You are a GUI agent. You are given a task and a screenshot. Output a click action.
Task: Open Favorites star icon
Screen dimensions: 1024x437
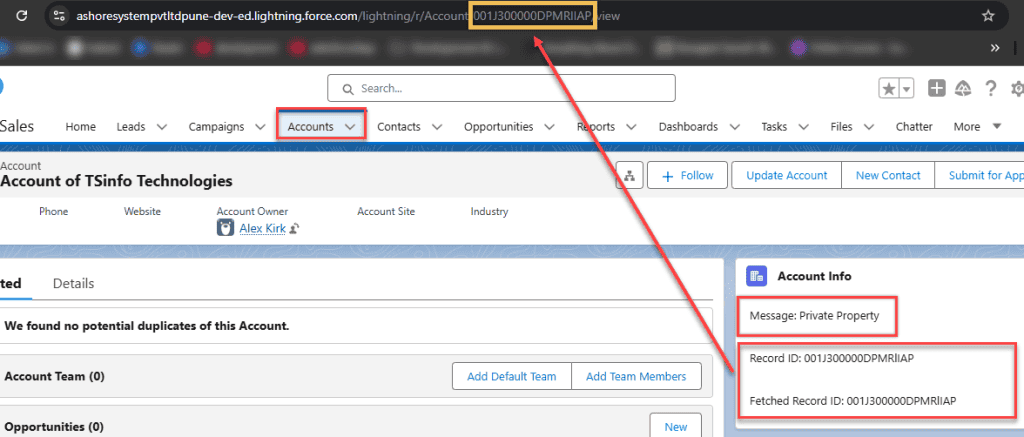point(889,89)
